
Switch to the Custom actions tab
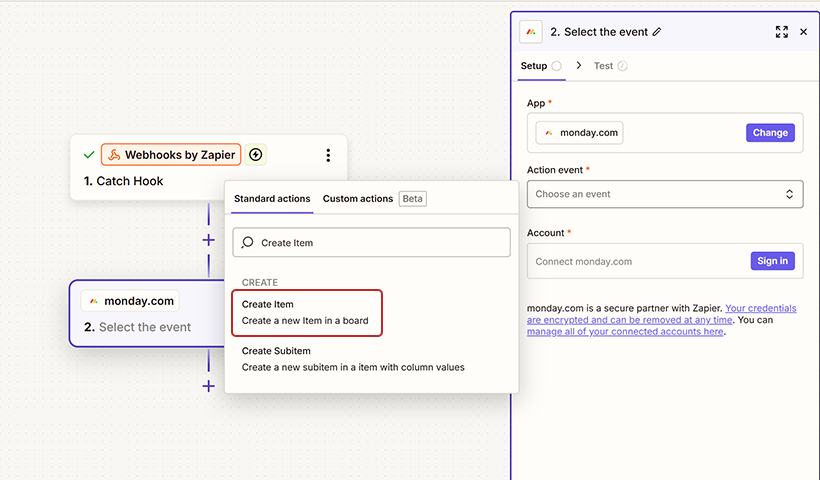358,199
